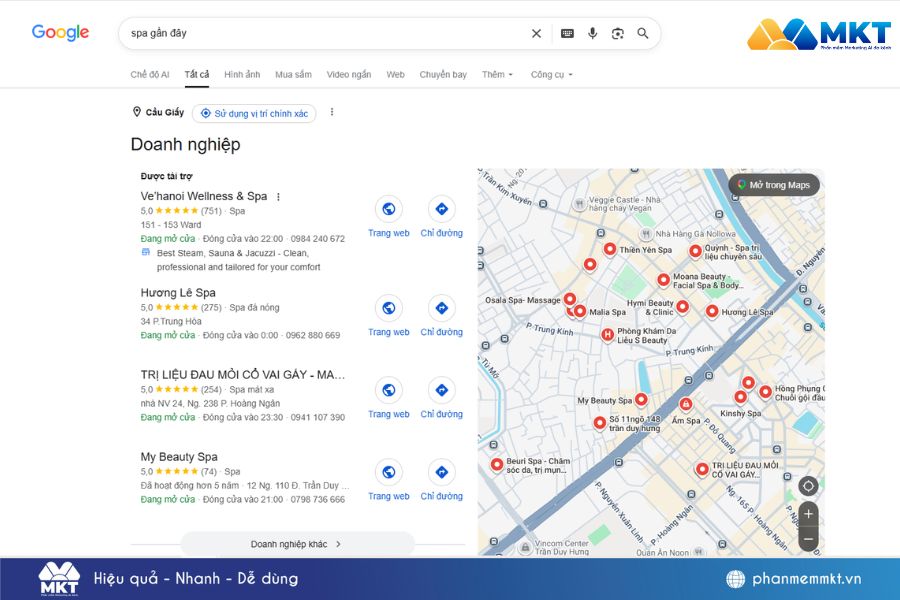Screen dimensions: 900x600
Task: Switch to the Hình ảnh tab
Action: [x=242, y=75]
